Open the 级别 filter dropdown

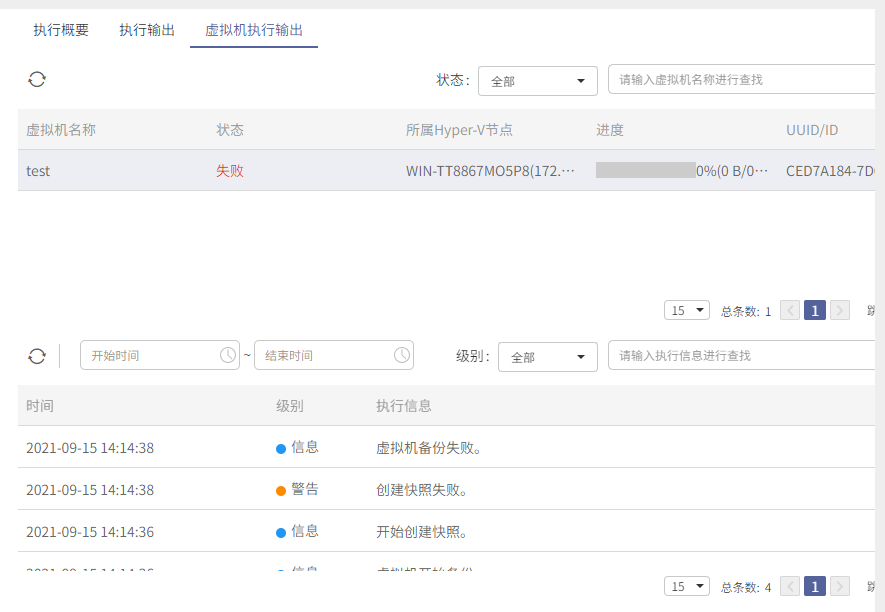548,357
